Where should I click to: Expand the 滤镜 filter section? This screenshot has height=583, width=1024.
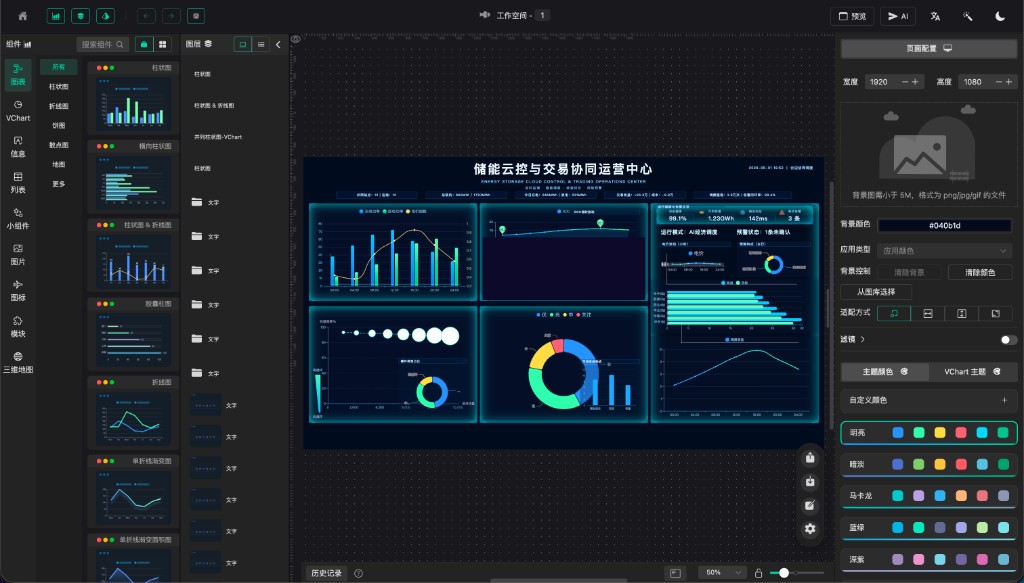tap(853, 339)
